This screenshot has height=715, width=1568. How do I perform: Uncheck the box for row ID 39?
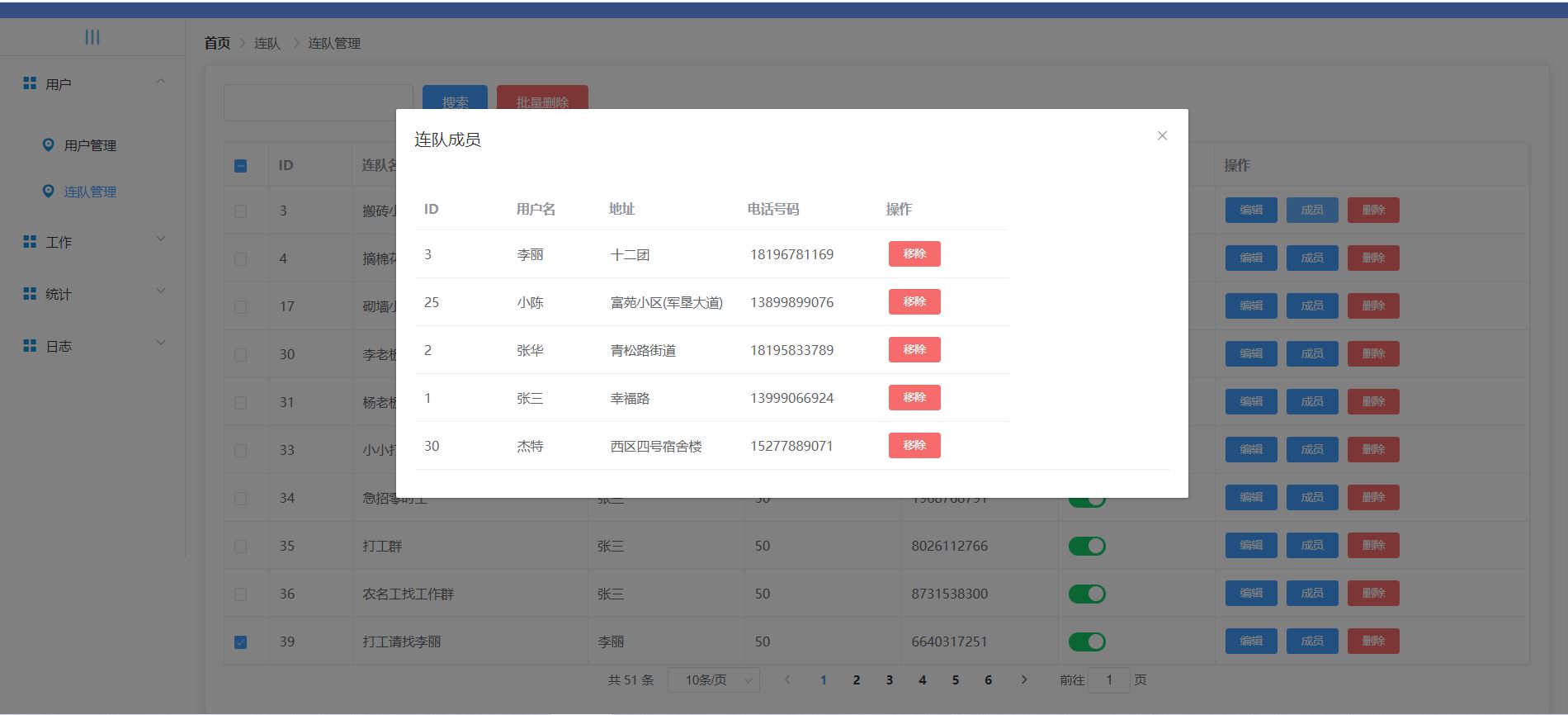coord(240,642)
